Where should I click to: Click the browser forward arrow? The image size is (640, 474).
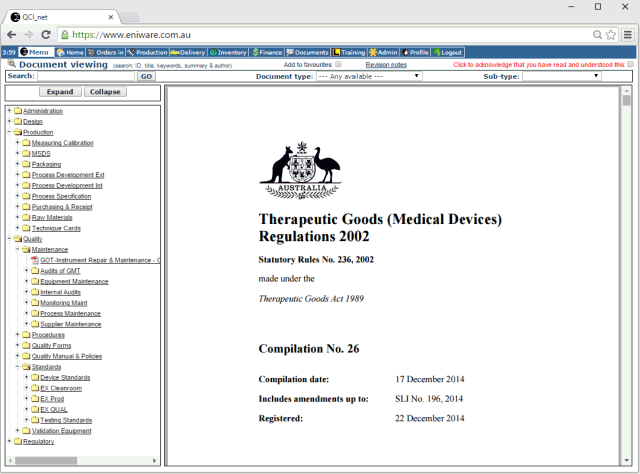pos(29,35)
